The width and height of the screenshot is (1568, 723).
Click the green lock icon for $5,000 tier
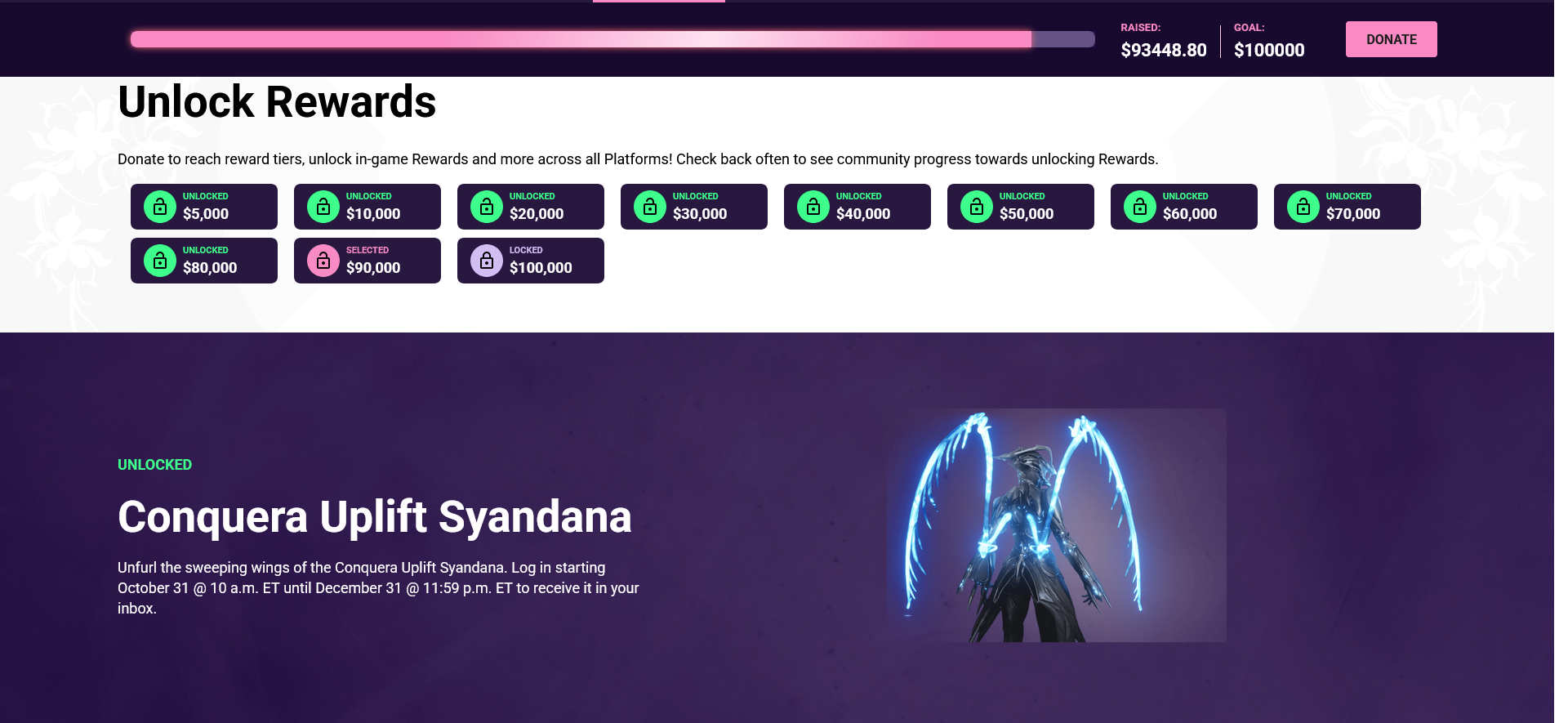pos(160,207)
